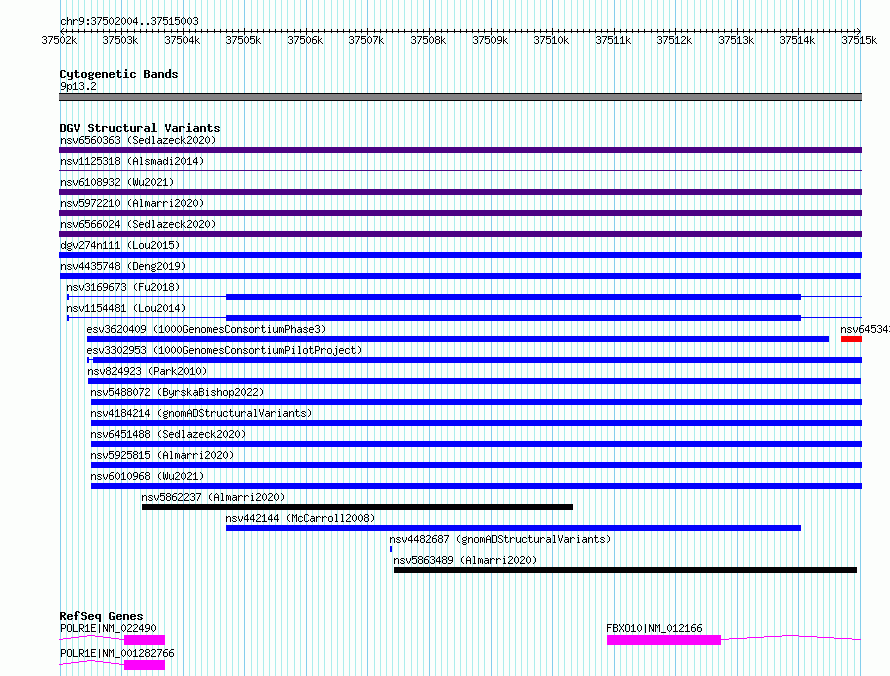The width and height of the screenshot is (890, 676).
Task: Click the 37508k ruler tick label
Action: tap(428, 40)
